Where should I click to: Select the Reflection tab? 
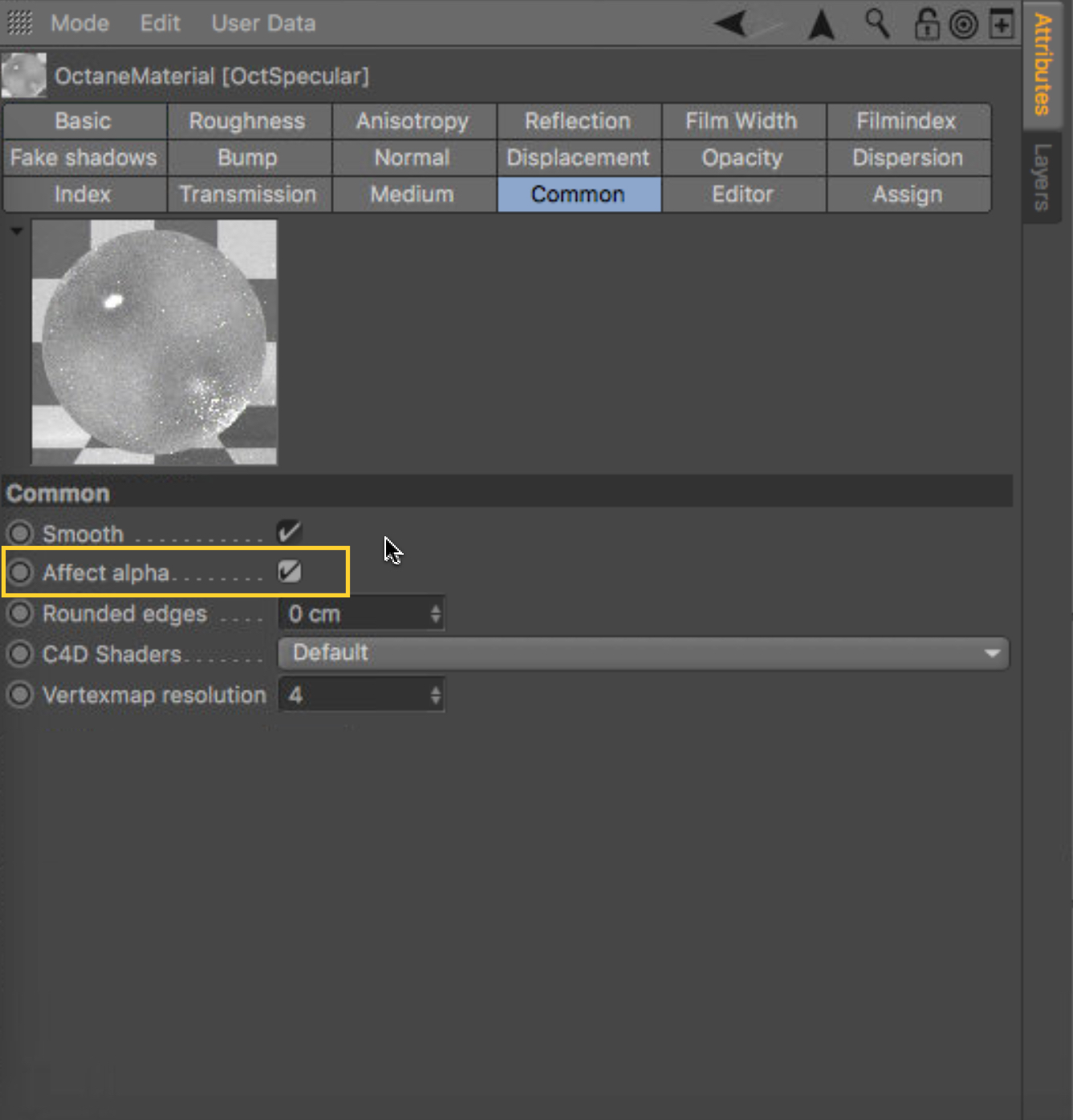578,121
